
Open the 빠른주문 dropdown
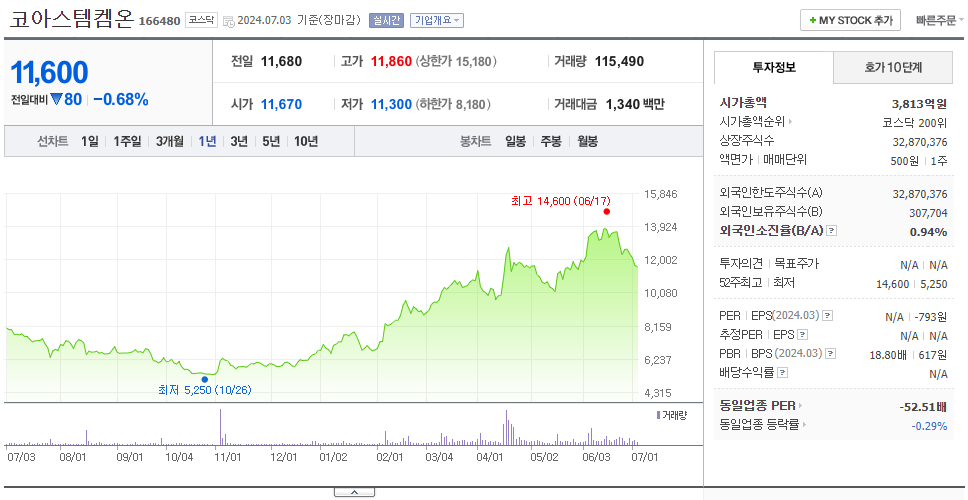click(x=940, y=20)
